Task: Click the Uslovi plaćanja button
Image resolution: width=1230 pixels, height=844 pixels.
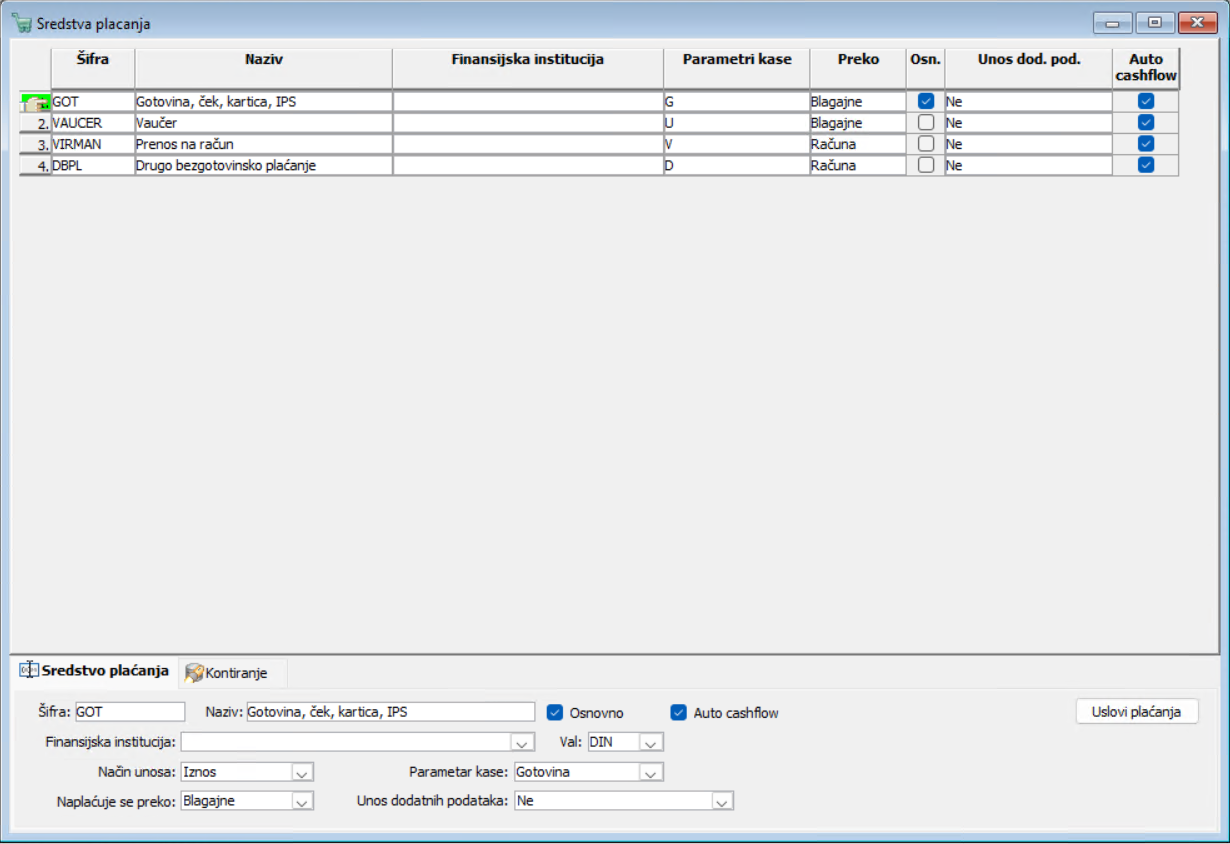Action: click(x=1137, y=711)
